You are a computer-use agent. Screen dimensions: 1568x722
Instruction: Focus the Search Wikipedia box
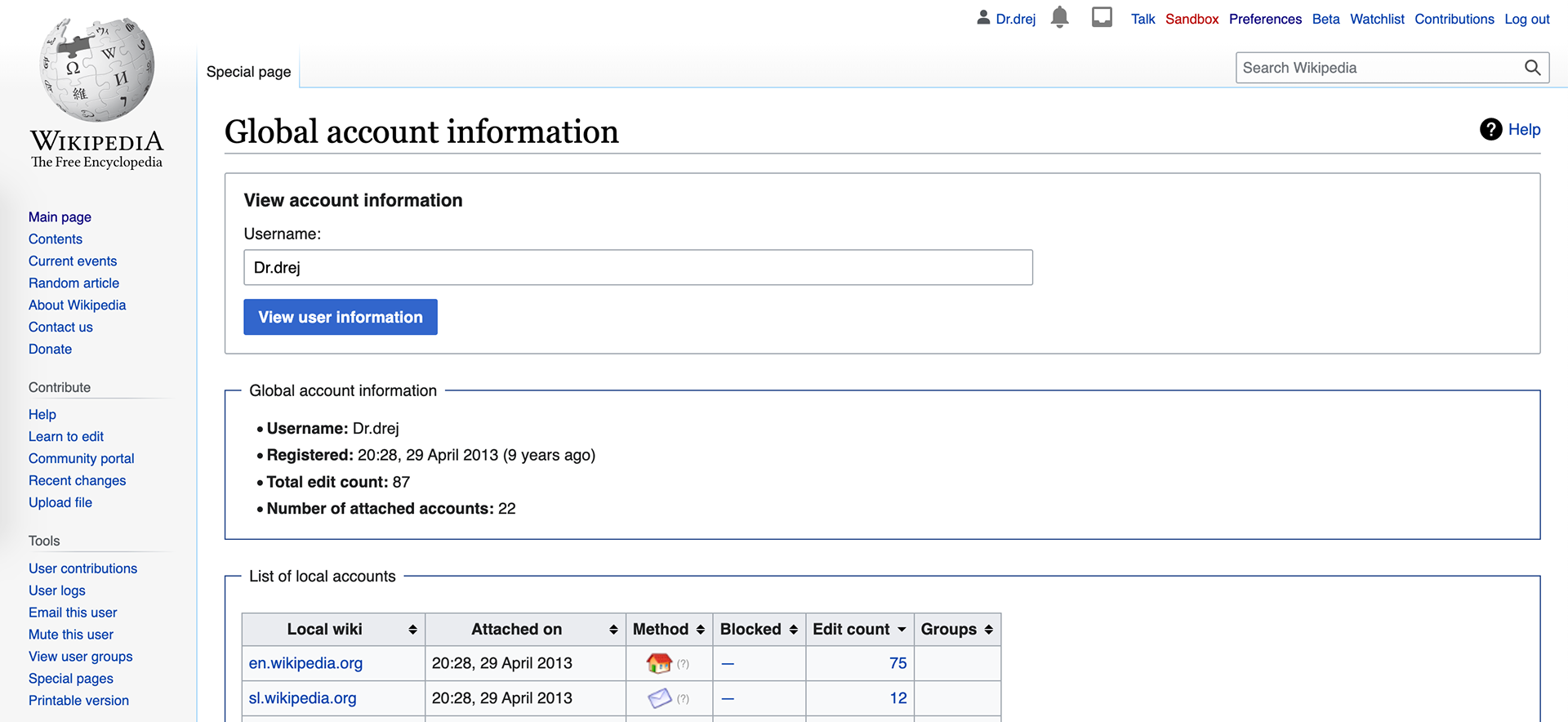coord(1379,68)
